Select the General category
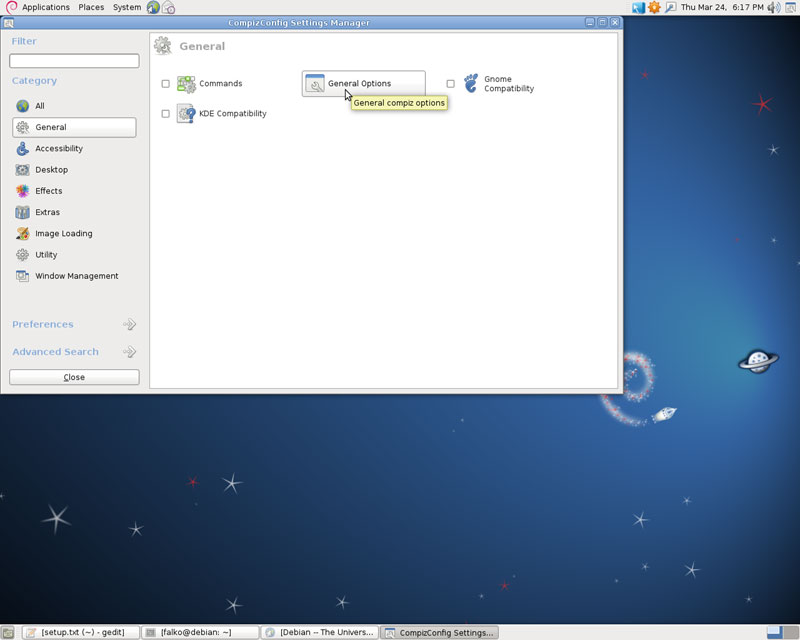This screenshot has height=640, width=800. [74, 127]
